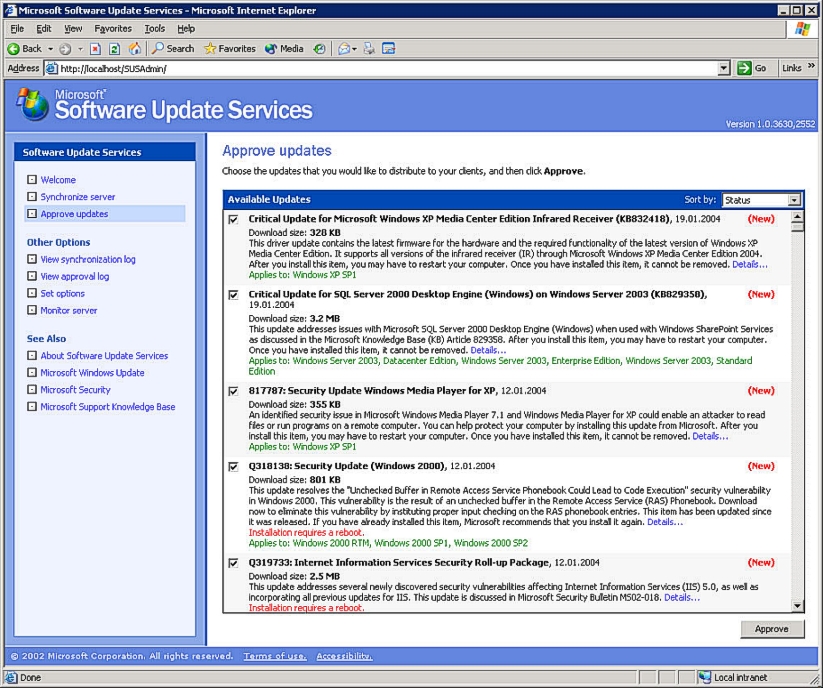Click the Internet Explorer title bar icon
Screen dimensions: 823x688
(x=10, y=10)
